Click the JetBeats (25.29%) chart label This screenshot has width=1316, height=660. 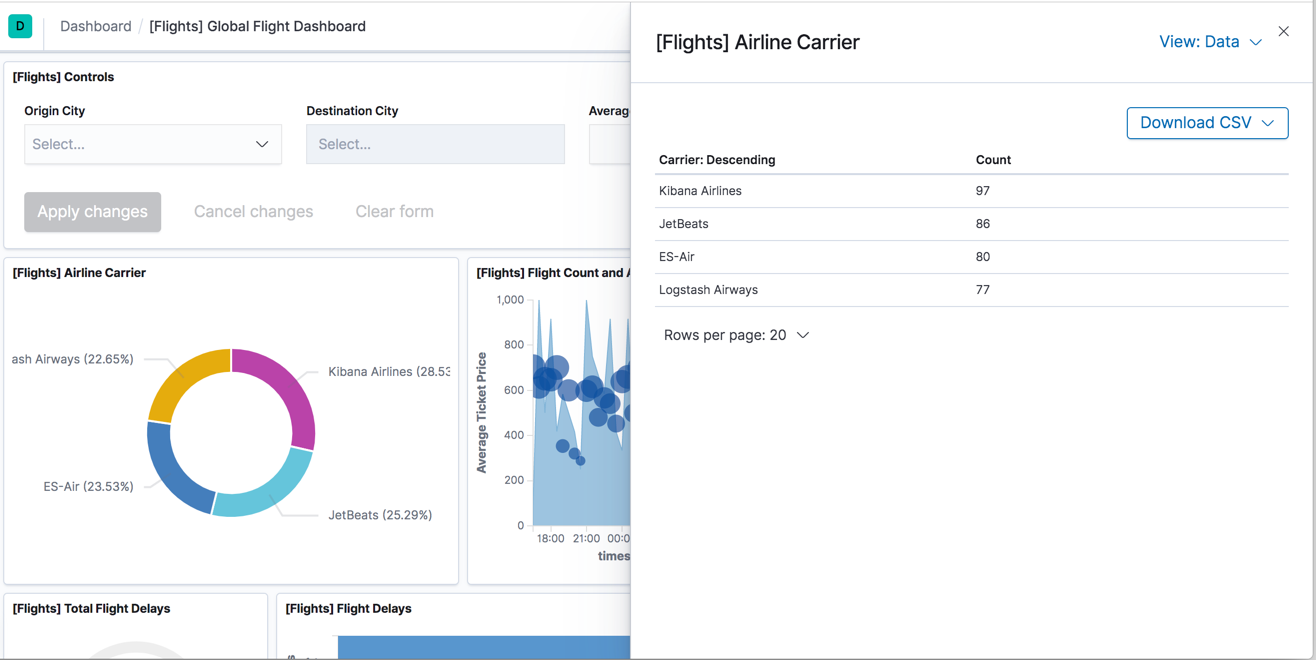380,515
